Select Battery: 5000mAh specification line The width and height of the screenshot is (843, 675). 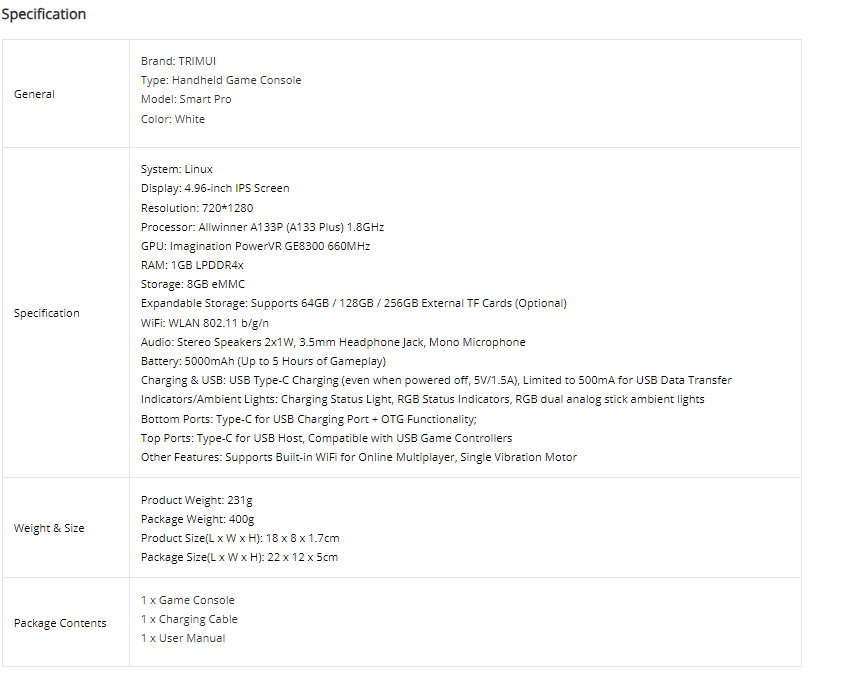(x=263, y=361)
